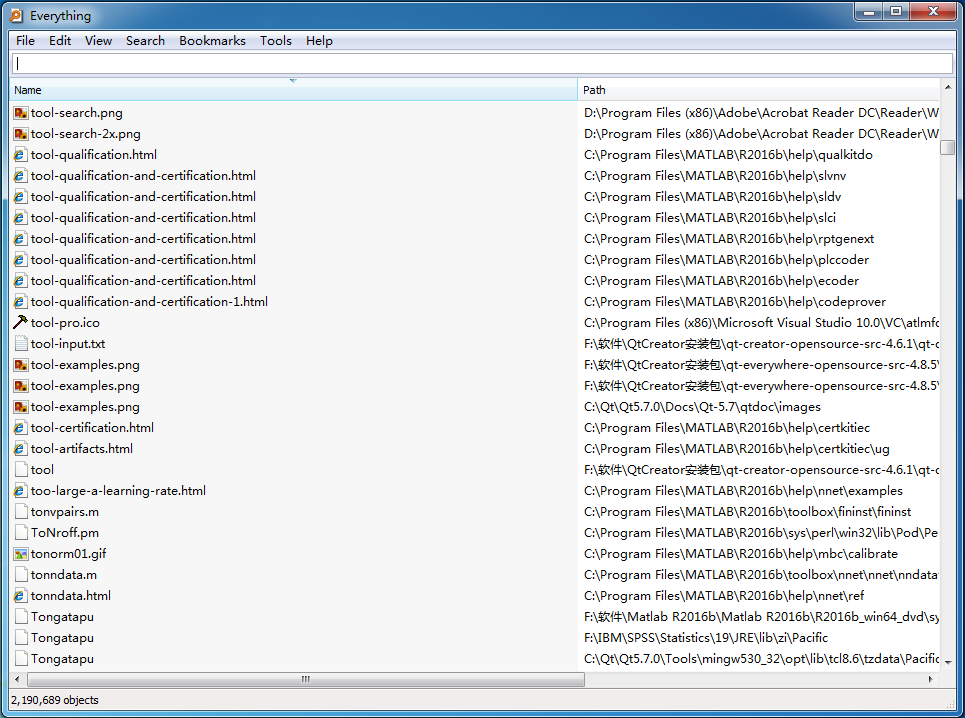Select the tonorm01.gif image icon
965x718 pixels.
click(21, 554)
